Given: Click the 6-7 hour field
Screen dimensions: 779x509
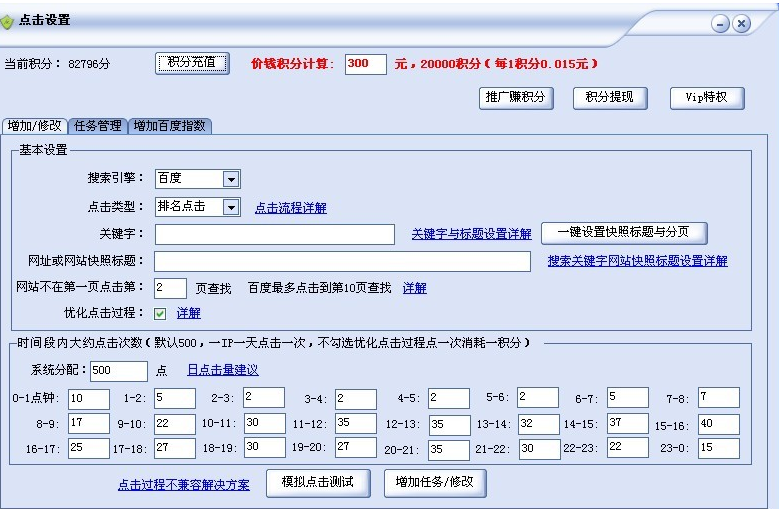Looking at the screenshot, I should (x=628, y=397).
